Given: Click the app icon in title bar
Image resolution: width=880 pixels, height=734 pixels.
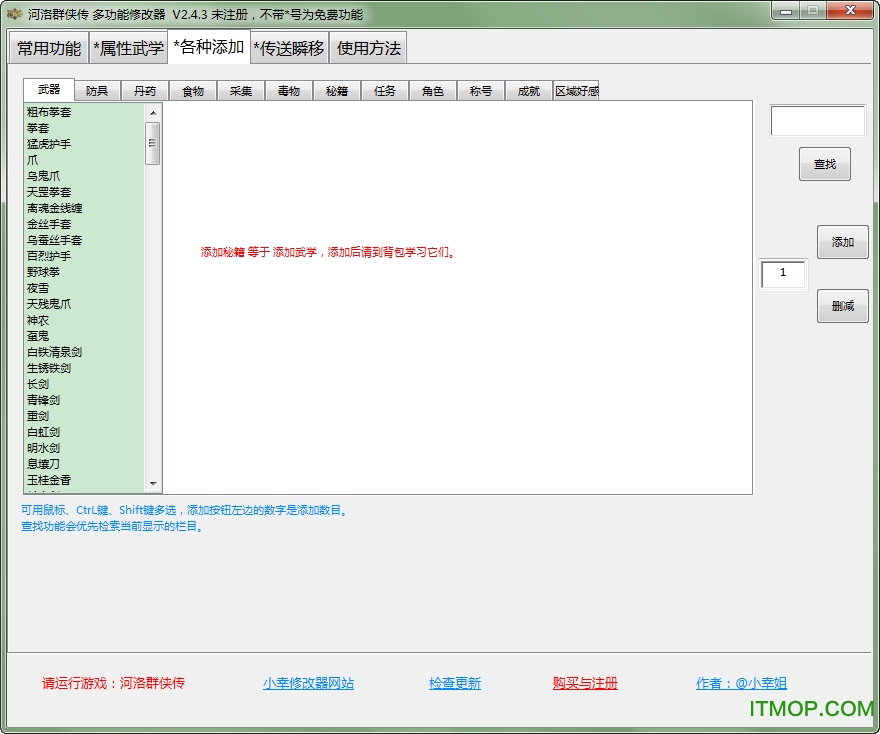Looking at the screenshot, I should click(14, 14).
